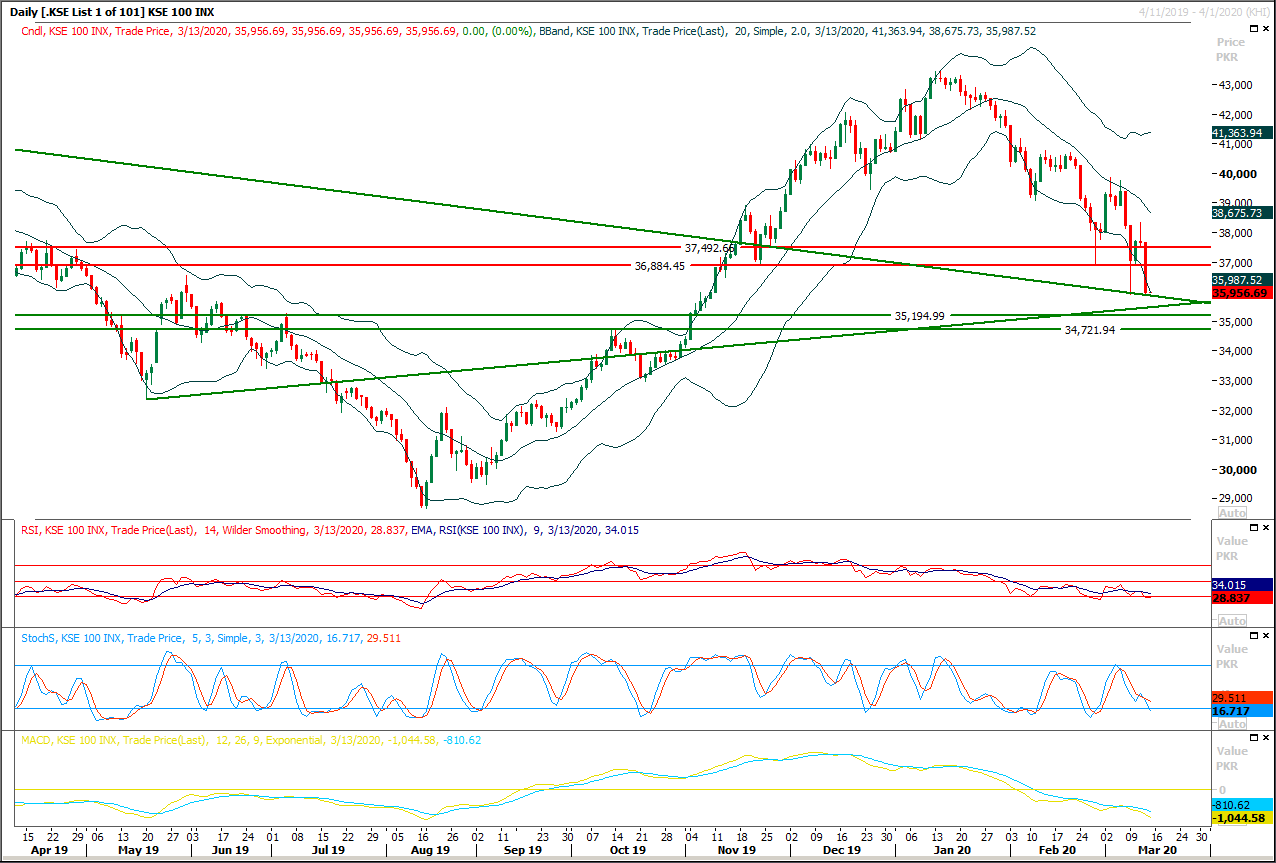Select the RSI Wilder Smoothing legend
This screenshot has width=1276, height=863.
click(215, 530)
